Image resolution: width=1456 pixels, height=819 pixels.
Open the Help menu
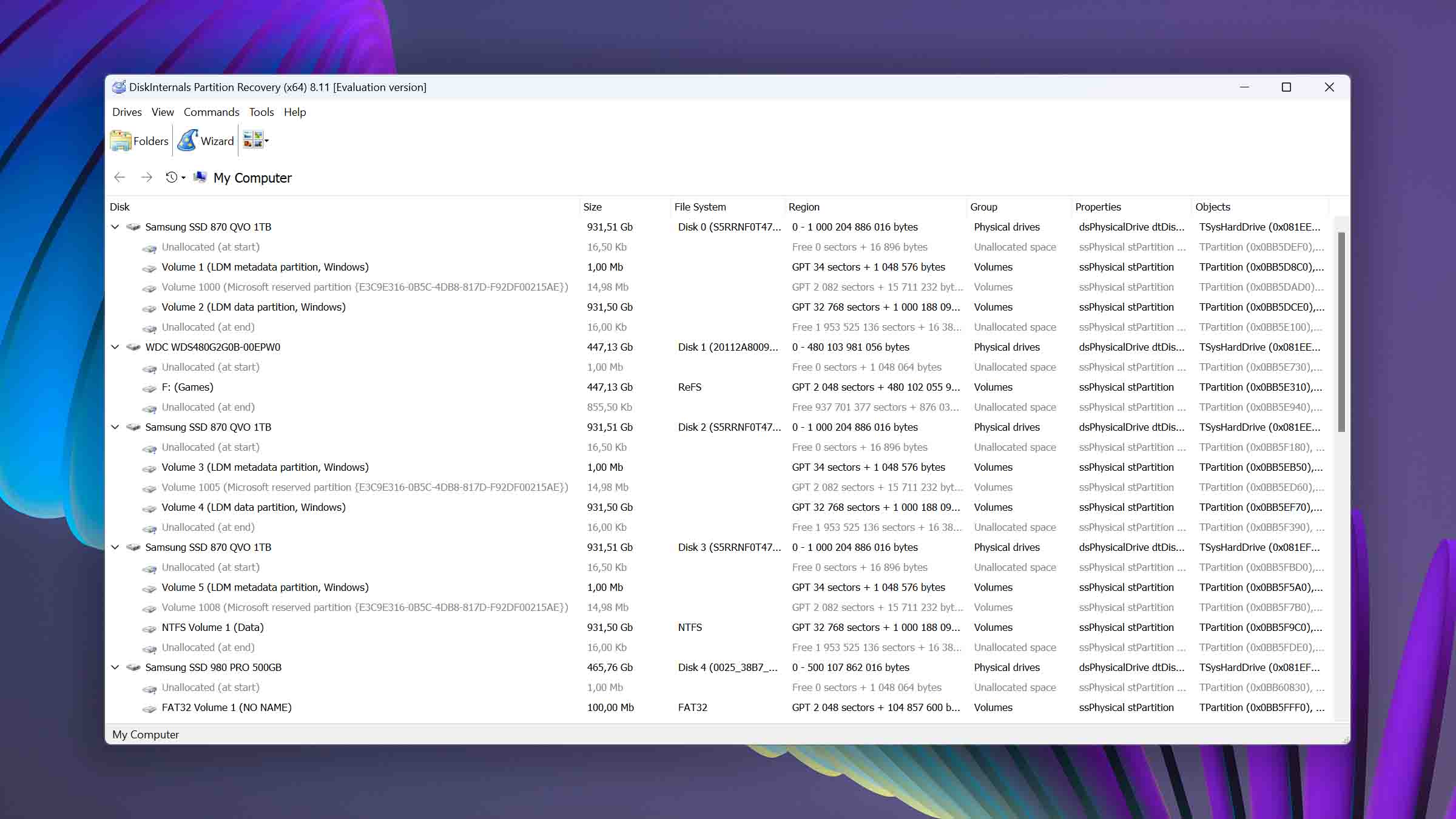(295, 112)
